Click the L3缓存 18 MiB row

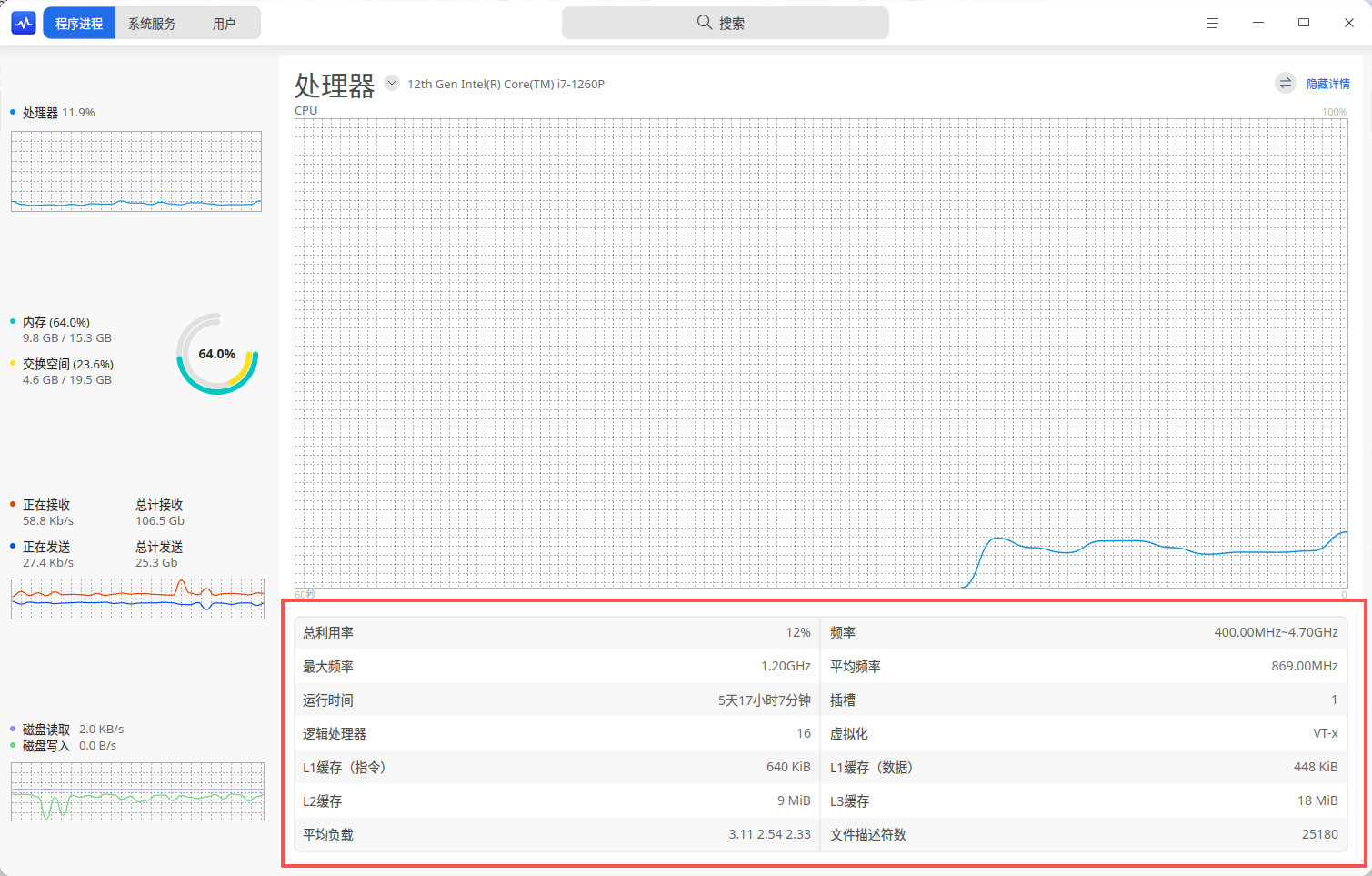point(1084,800)
